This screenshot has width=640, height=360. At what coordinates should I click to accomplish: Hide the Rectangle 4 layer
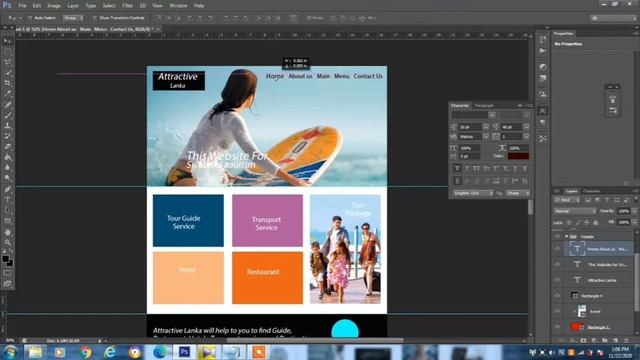click(x=557, y=295)
